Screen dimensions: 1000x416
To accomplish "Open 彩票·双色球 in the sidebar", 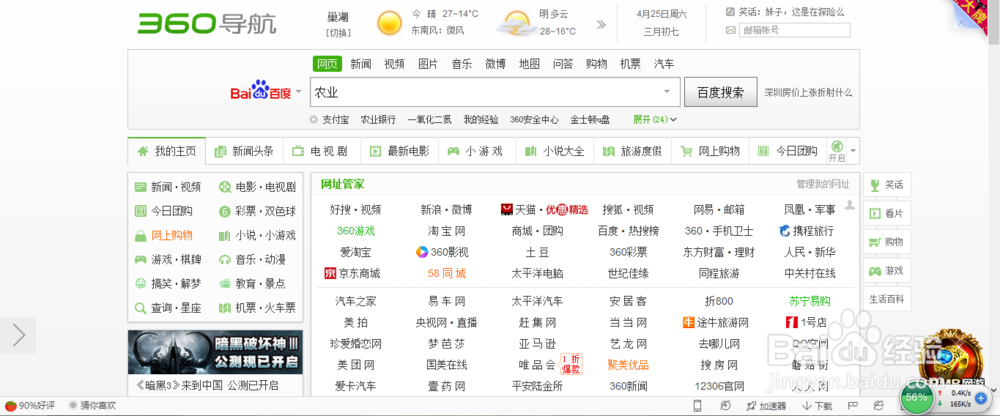I will pos(257,211).
